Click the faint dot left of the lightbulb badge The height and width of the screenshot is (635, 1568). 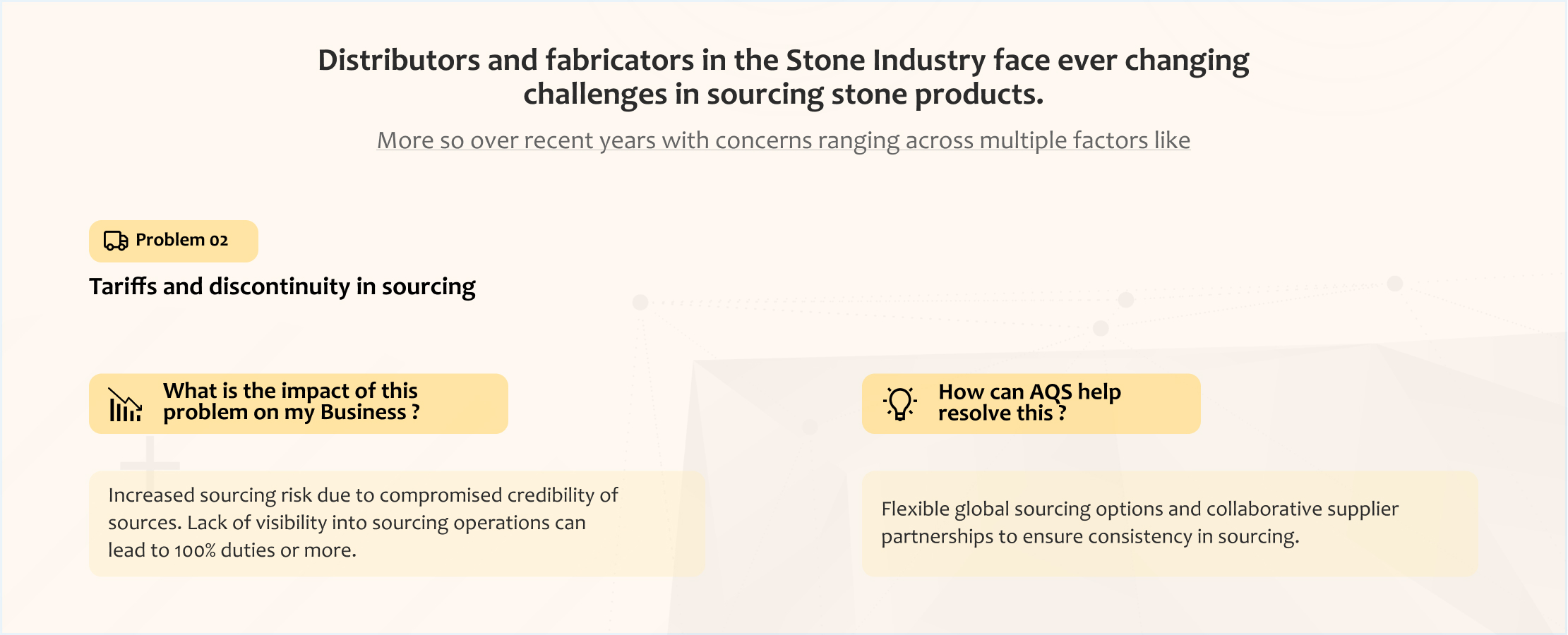(810, 427)
